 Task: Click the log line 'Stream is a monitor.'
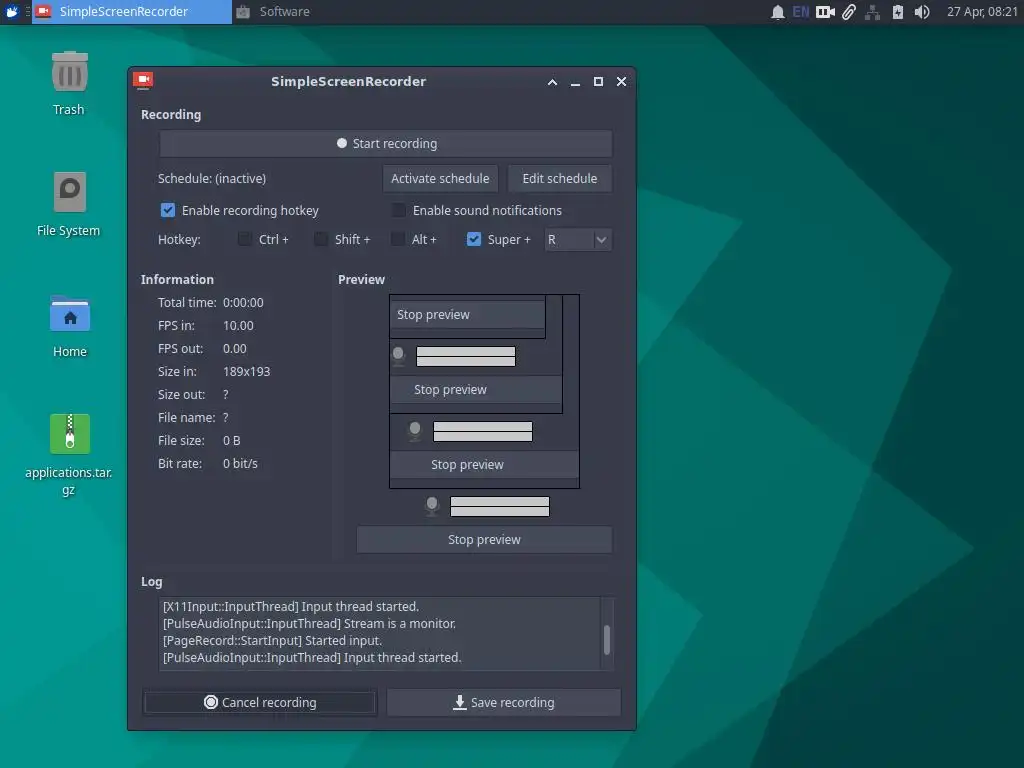tap(400, 623)
